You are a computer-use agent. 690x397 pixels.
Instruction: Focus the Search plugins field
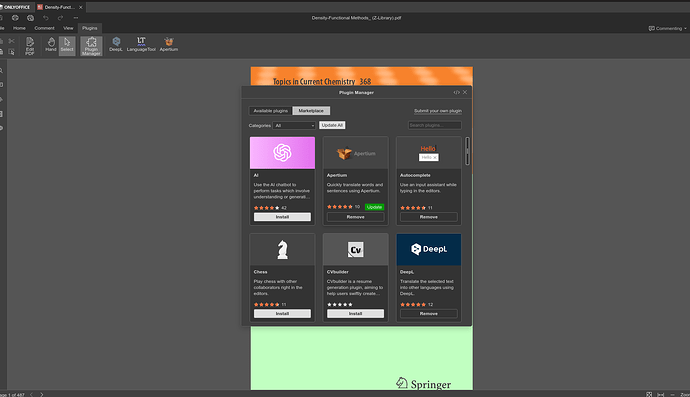click(435, 125)
